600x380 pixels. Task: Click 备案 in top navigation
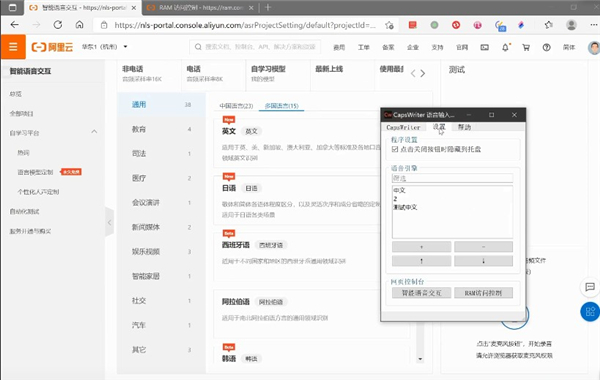click(x=388, y=47)
